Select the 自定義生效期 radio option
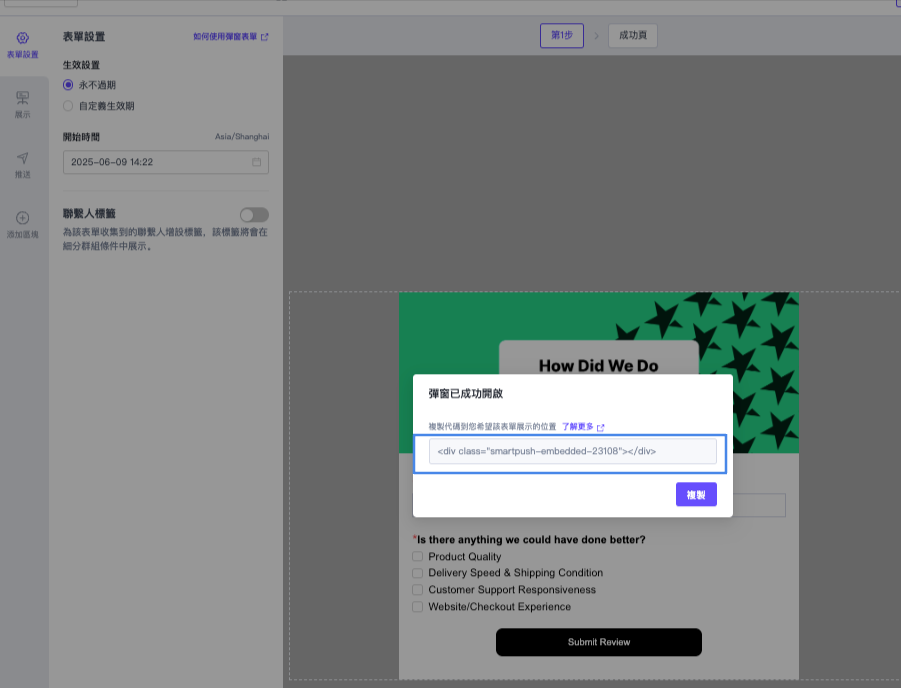 point(68,106)
